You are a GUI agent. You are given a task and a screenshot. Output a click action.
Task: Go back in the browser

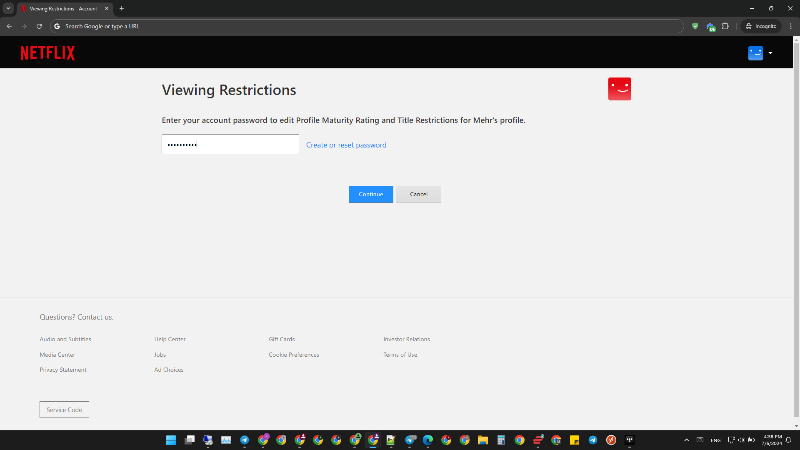(9, 26)
